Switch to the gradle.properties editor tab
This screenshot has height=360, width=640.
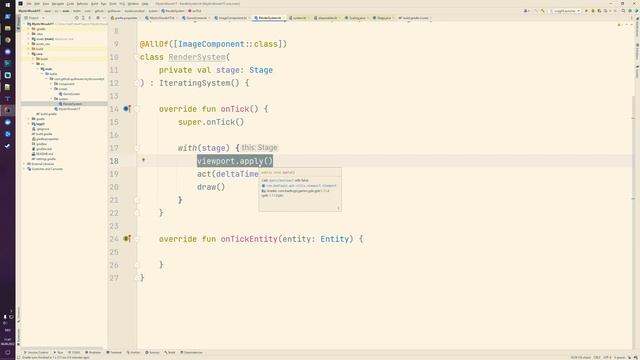coord(124,18)
